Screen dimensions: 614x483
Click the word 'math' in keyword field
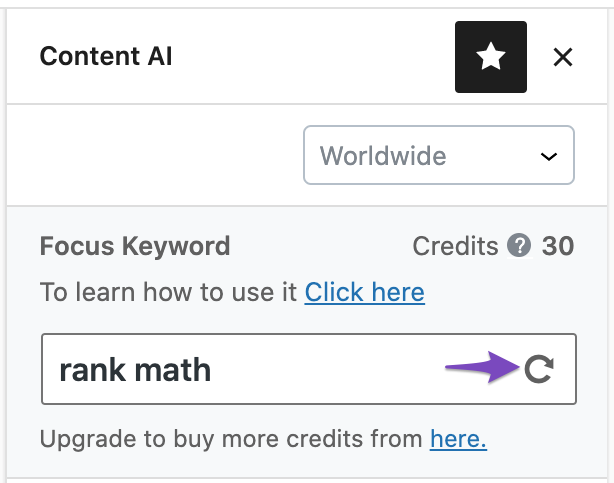(x=173, y=370)
